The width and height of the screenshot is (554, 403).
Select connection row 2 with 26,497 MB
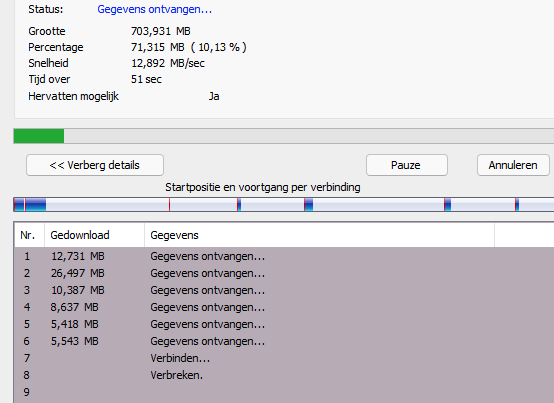pos(284,273)
